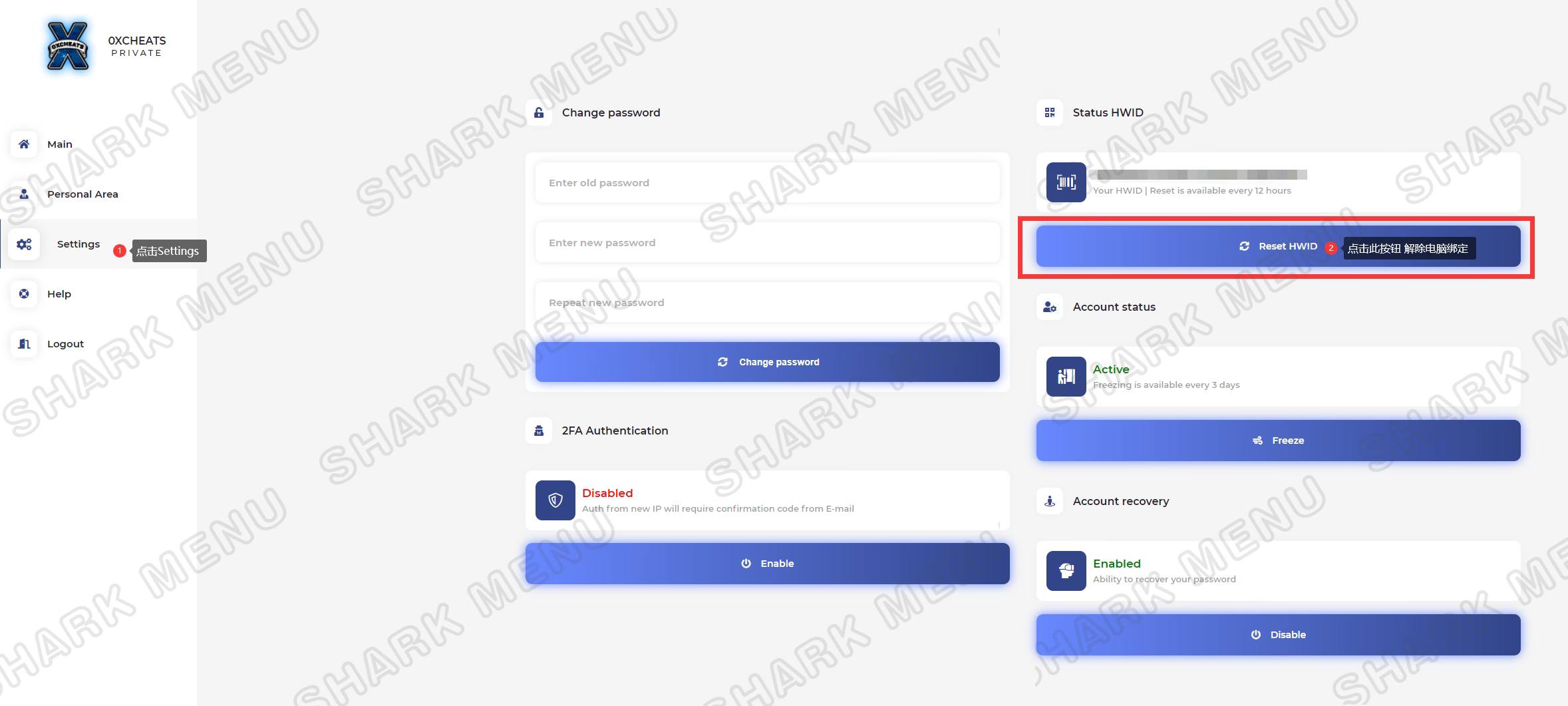Click the Change password button
Image resolution: width=1568 pixels, height=706 pixels.
click(x=767, y=362)
